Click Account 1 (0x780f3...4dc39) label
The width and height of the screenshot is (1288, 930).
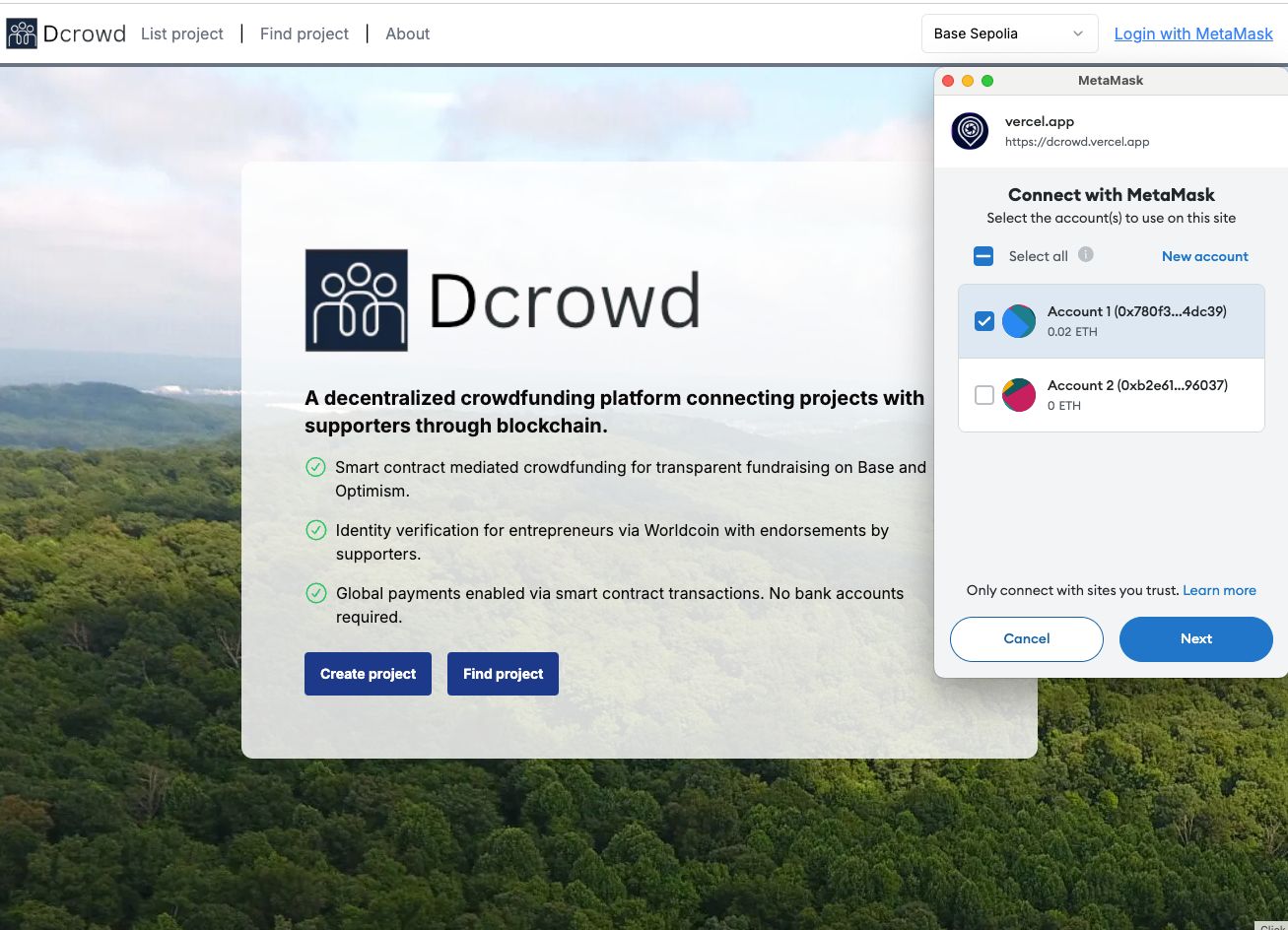[x=1137, y=311]
